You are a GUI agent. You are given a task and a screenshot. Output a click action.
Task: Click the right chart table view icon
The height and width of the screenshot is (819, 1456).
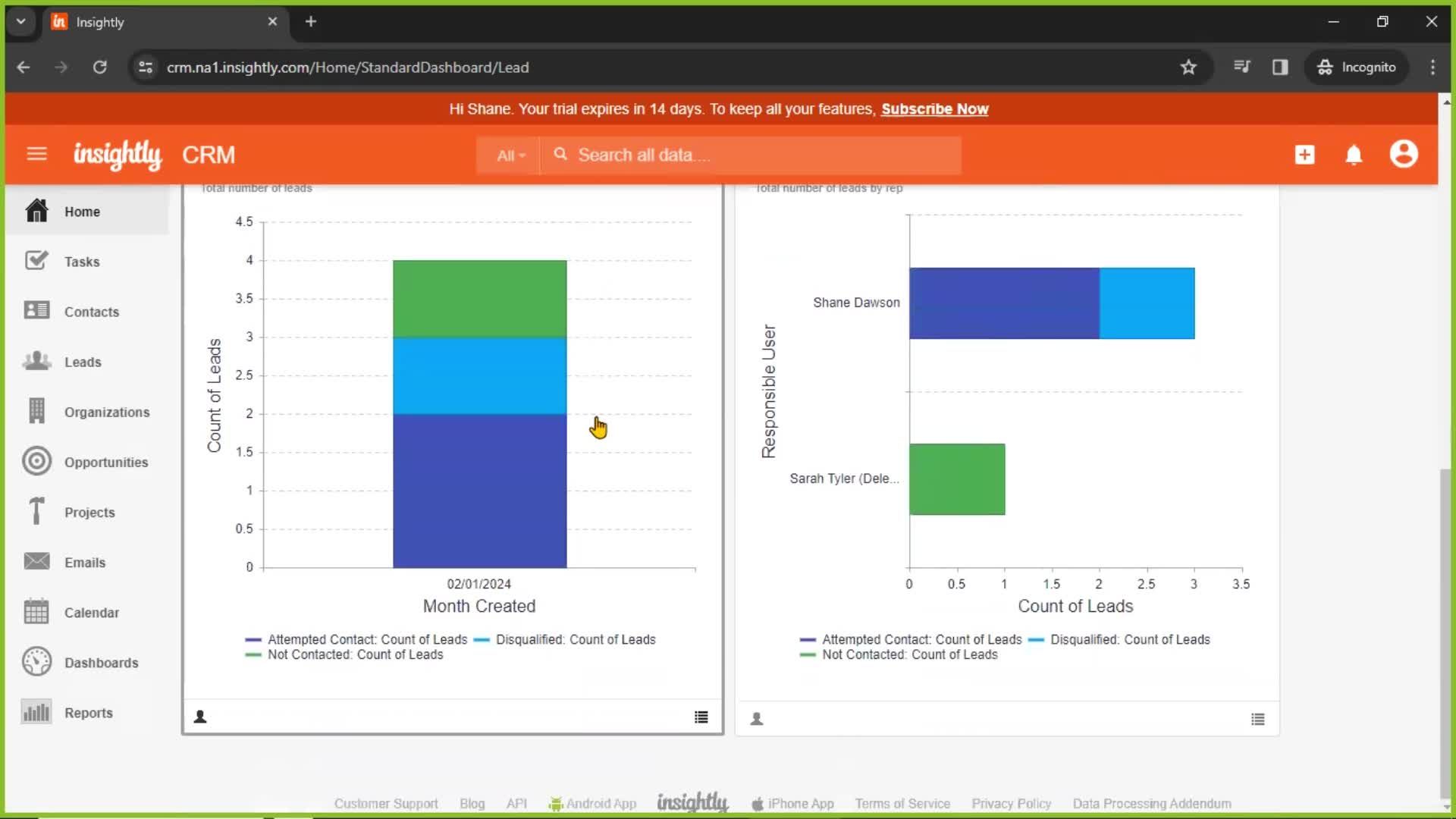[1259, 718]
